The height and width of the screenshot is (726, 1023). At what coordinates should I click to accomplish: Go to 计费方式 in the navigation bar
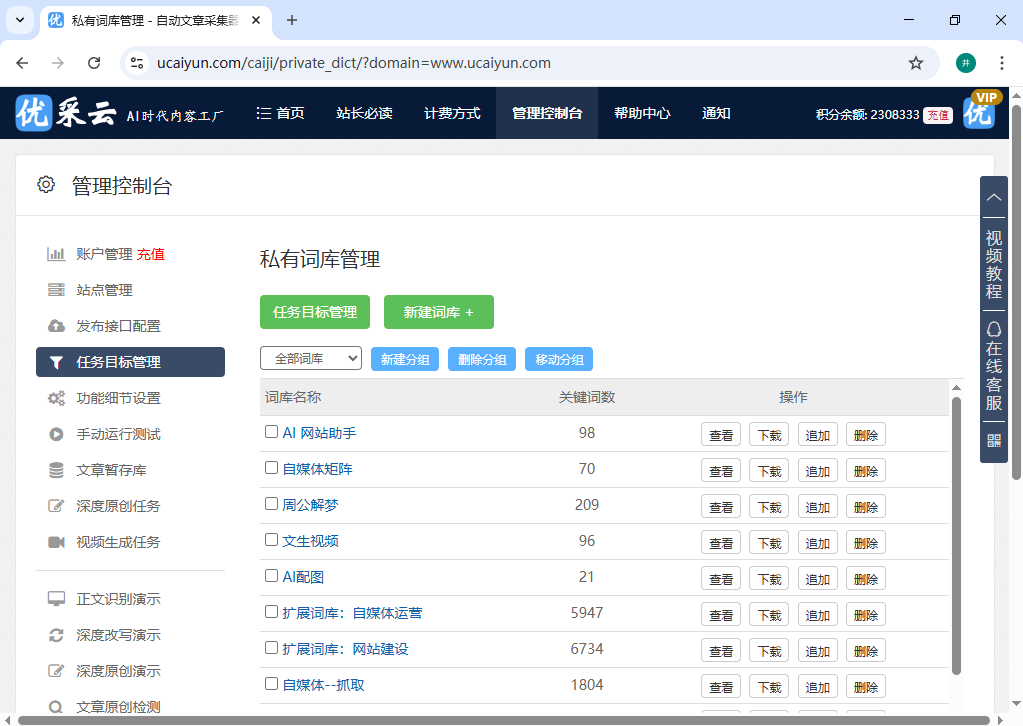click(x=452, y=113)
